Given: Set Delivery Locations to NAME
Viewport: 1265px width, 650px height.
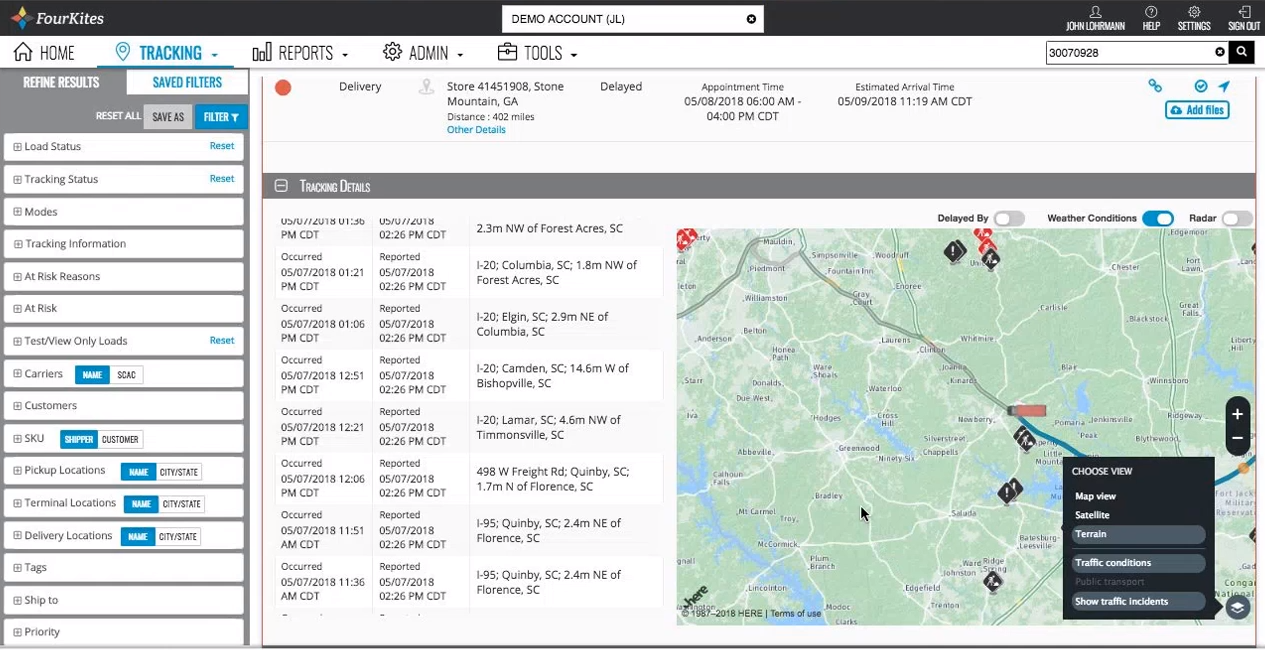Looking at the screenshot, I should pyautogui.click(x=138, y=537).
